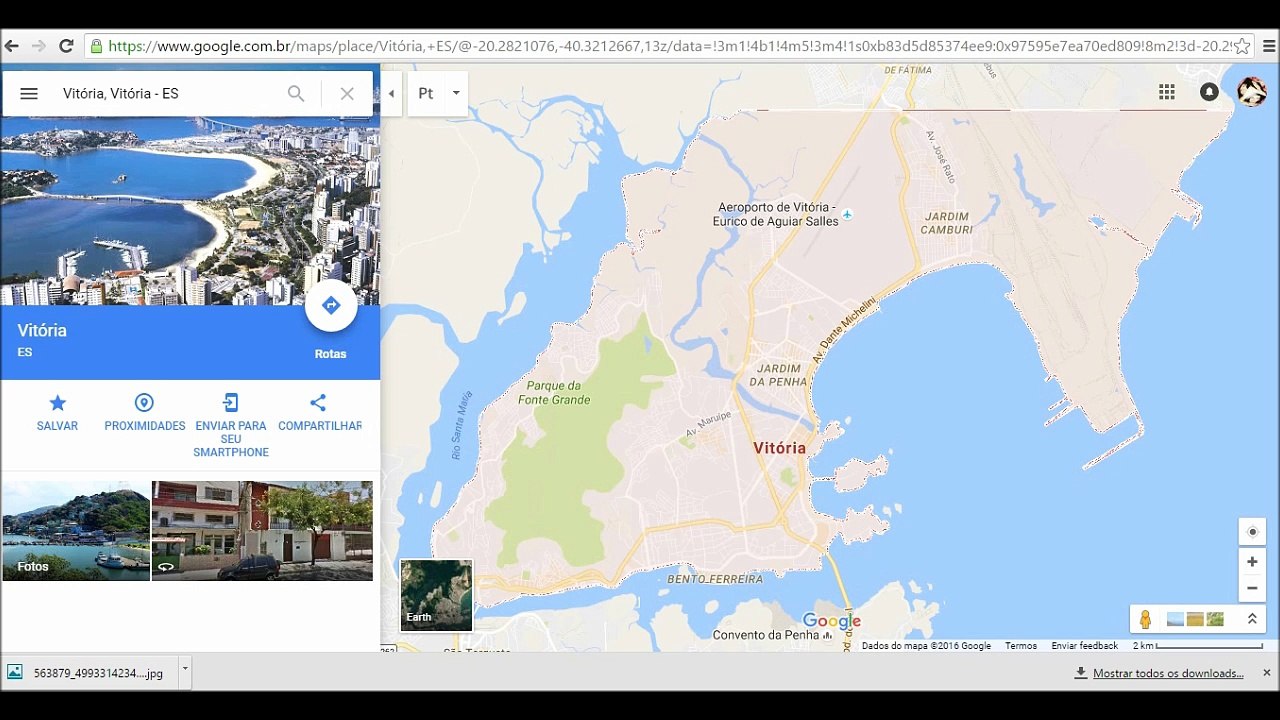
Task: Bookmark this page with the star
Action: (1242, 46)
